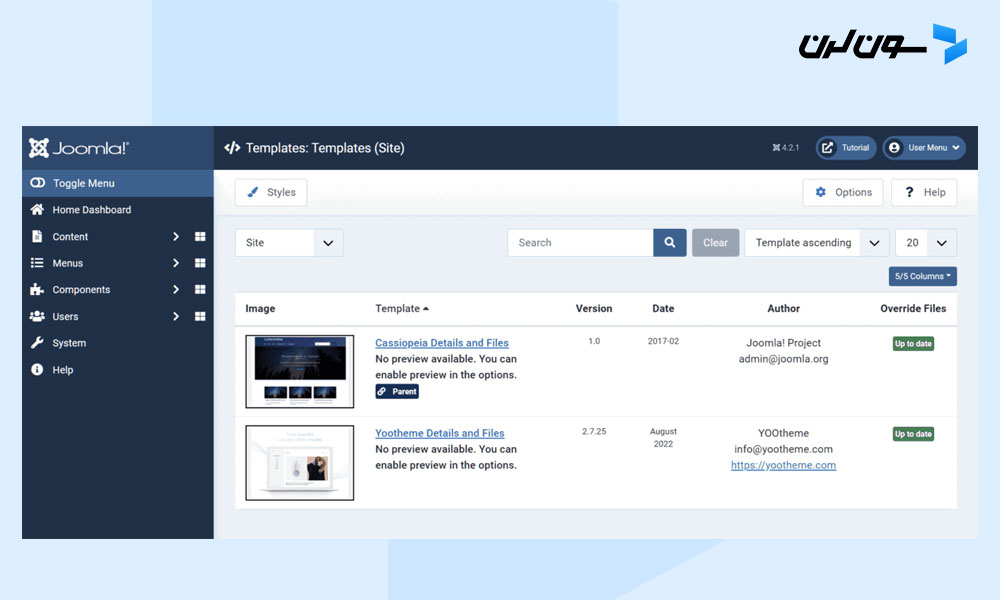Click the Help toolbar button
1000x600 pixels.
[x=924, y=193]
